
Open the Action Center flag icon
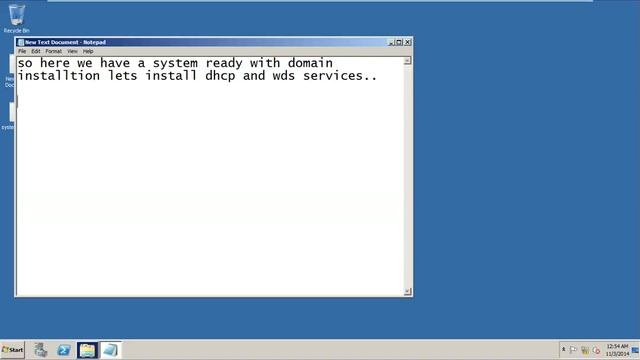coord(573,350)
